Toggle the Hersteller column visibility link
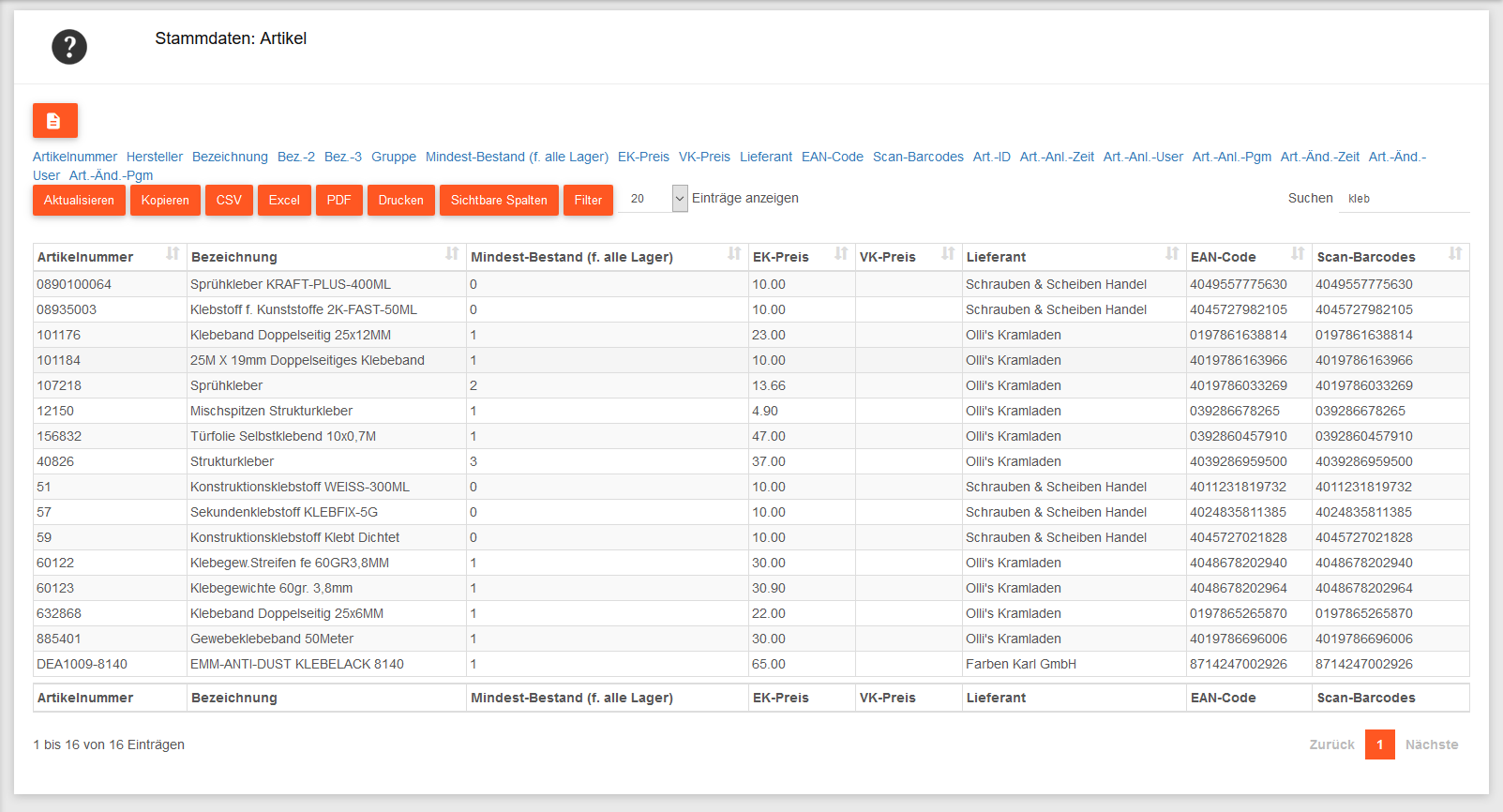The width and height of the screenshot is (1503, 812). point(155,157)
